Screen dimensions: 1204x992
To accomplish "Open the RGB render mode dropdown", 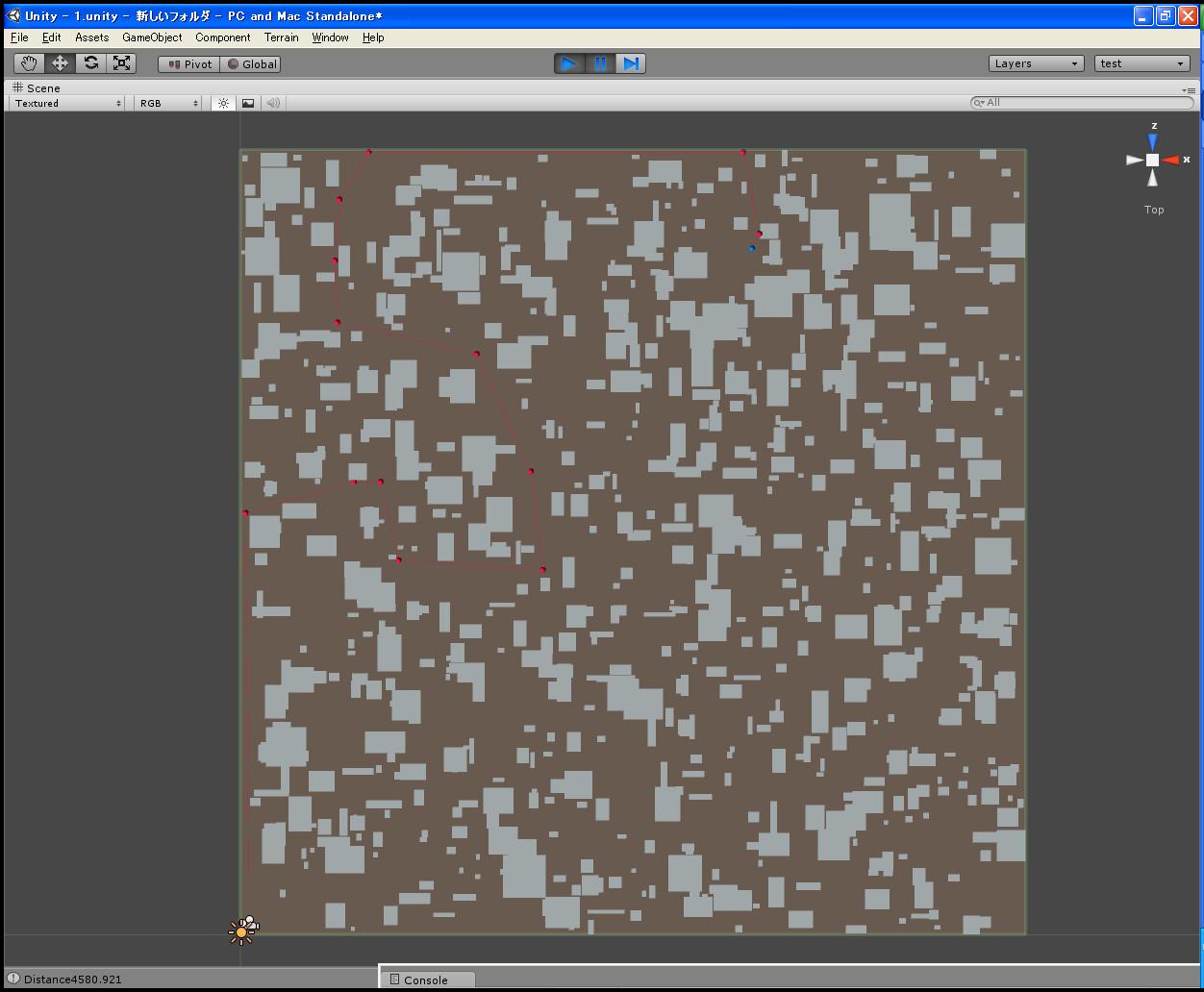I will point(168,103).
